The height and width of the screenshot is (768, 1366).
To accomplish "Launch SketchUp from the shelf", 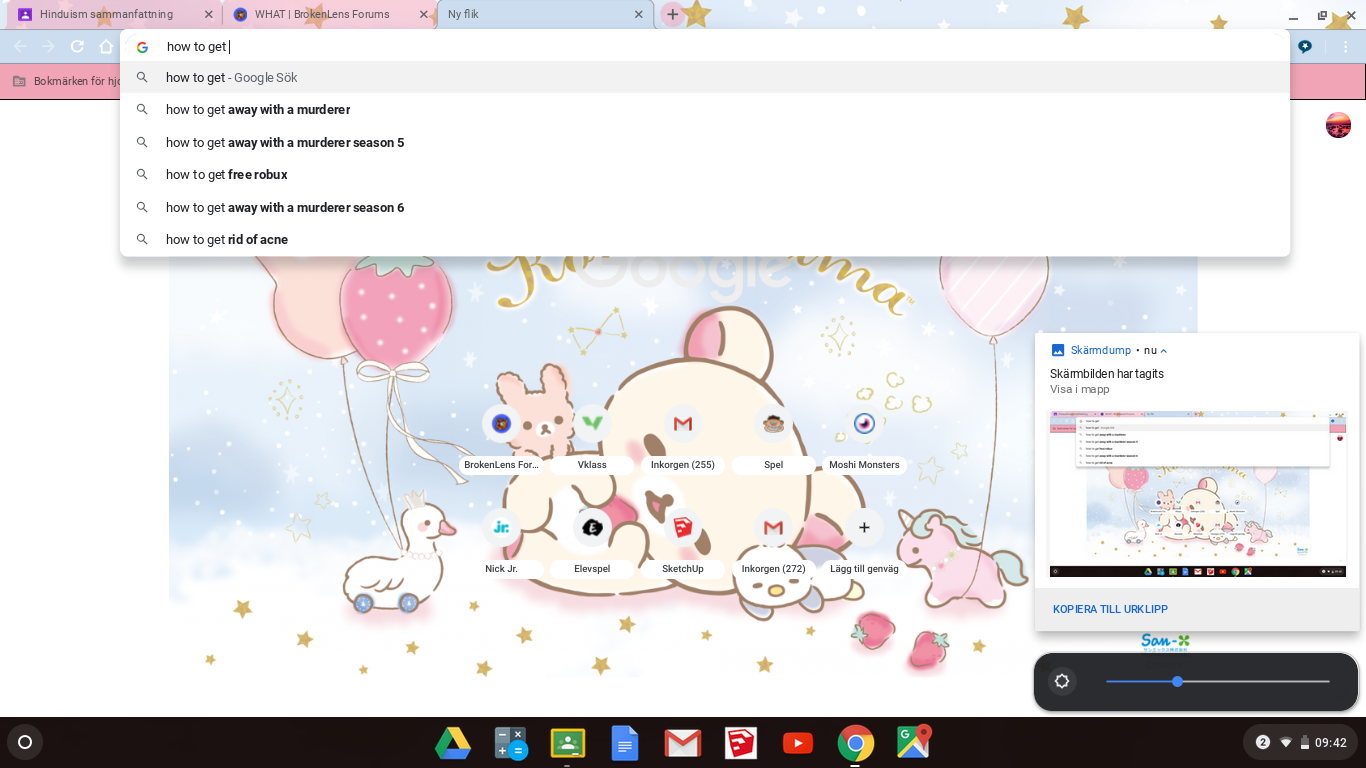I will [x=741, y=743].
